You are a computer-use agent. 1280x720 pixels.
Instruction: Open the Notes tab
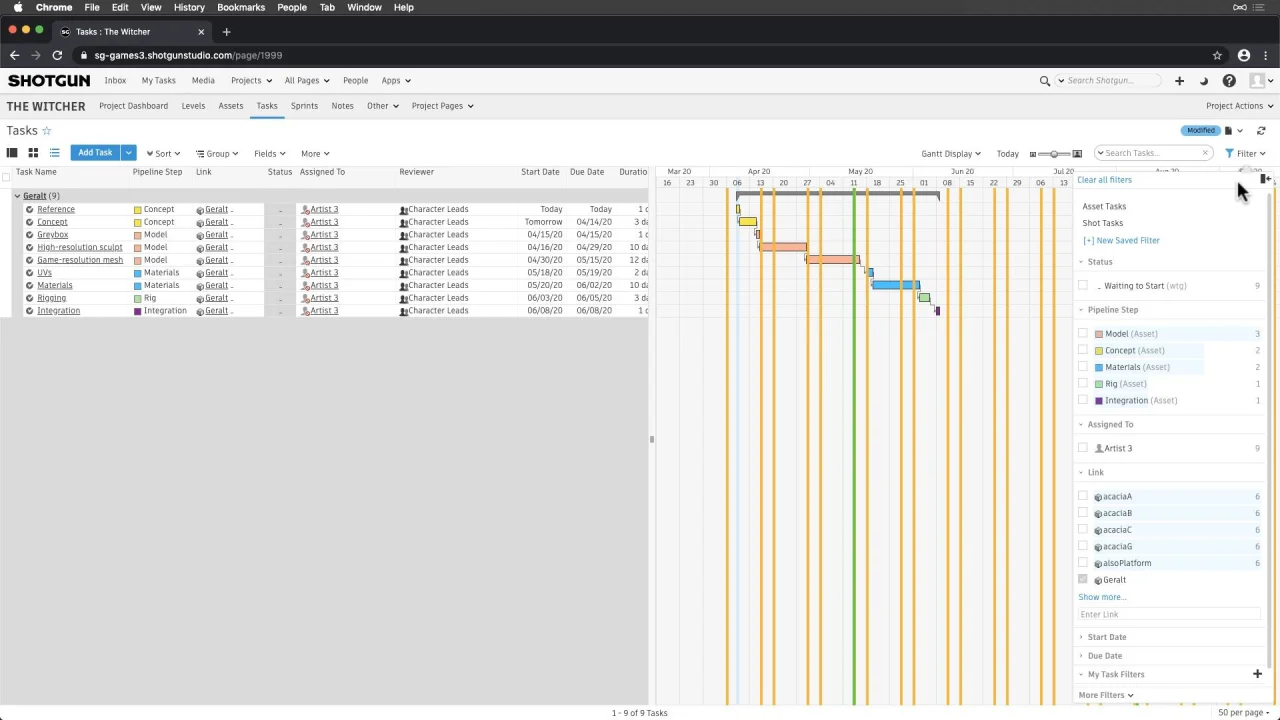pyautogui.click(x=342, y=106)
